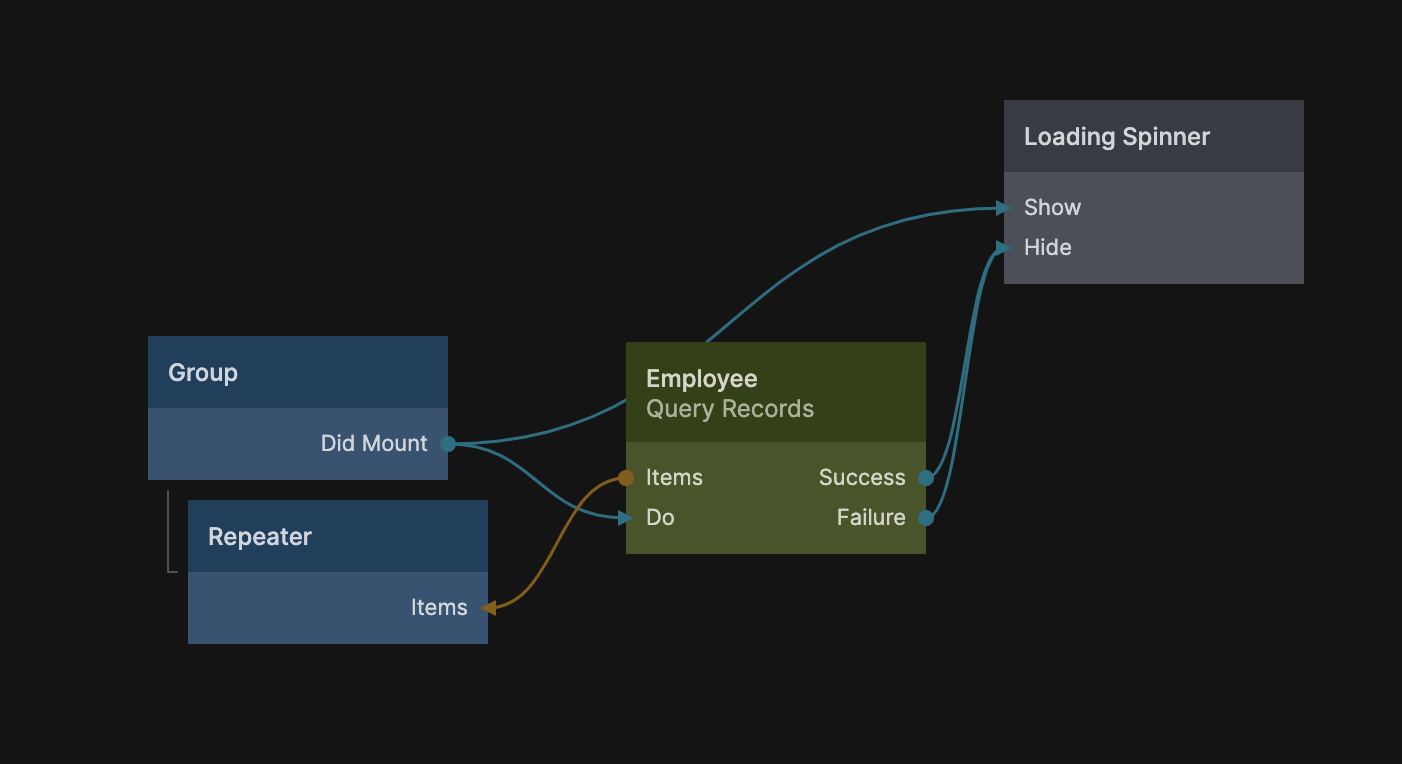Click the brown Items output port dot
Viewport: 1402px width, 764px height.
626,478
